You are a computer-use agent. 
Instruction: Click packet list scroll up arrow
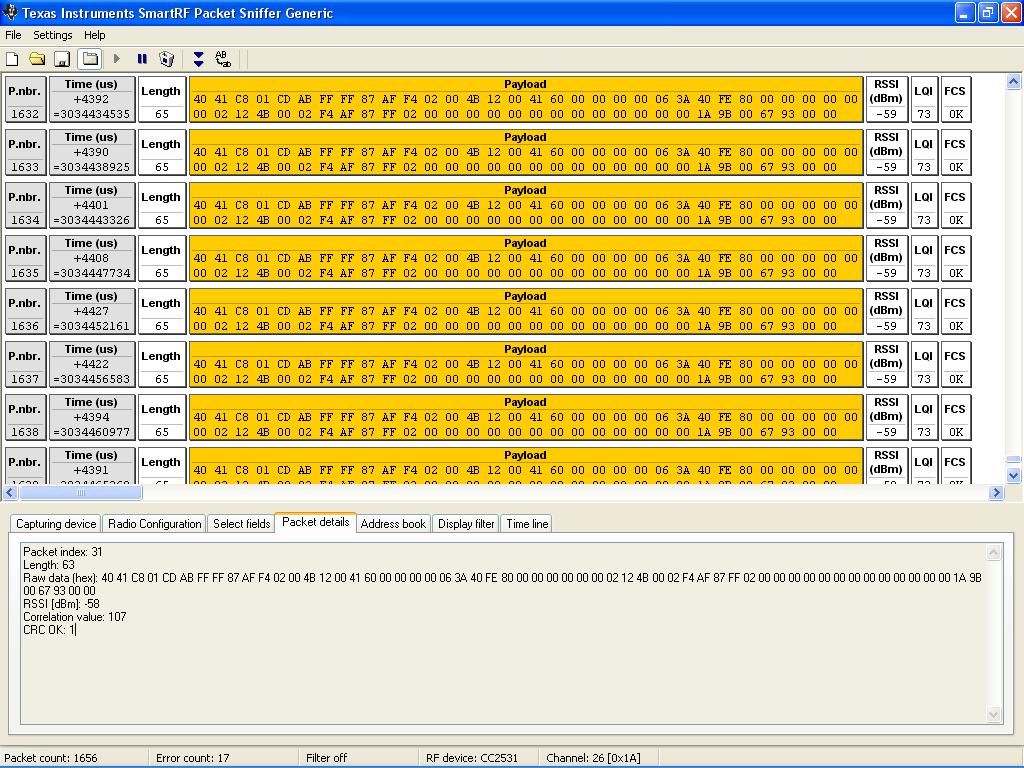click(1014, 82)
